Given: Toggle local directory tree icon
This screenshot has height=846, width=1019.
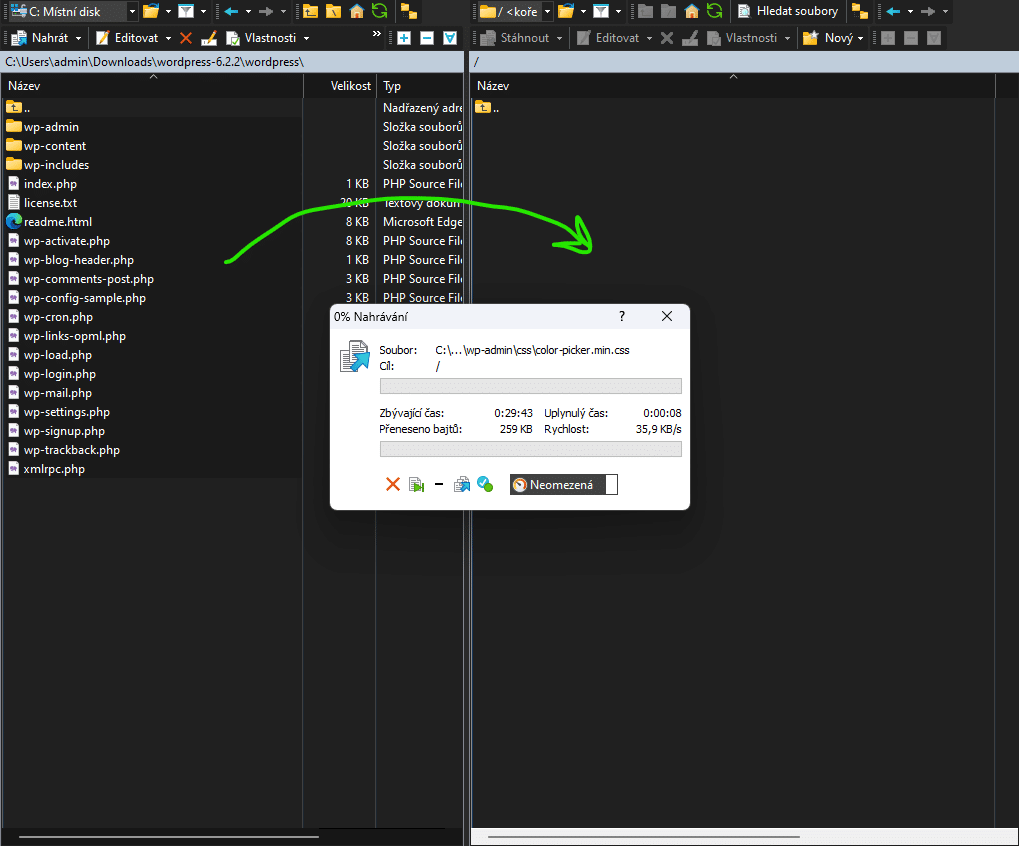Looking at the screenshot, I should tap(409, 11).
